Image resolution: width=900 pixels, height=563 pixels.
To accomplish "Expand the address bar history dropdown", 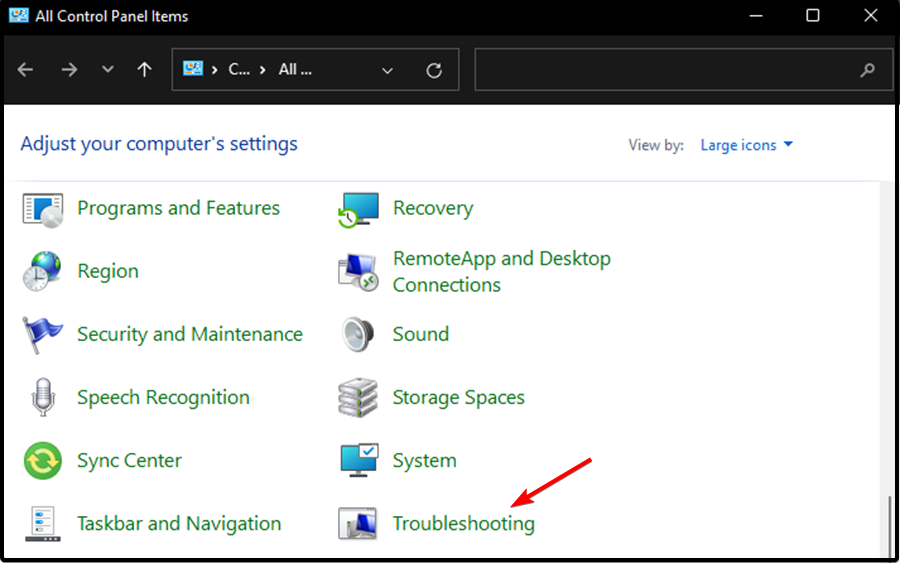I will click(388, 70).
